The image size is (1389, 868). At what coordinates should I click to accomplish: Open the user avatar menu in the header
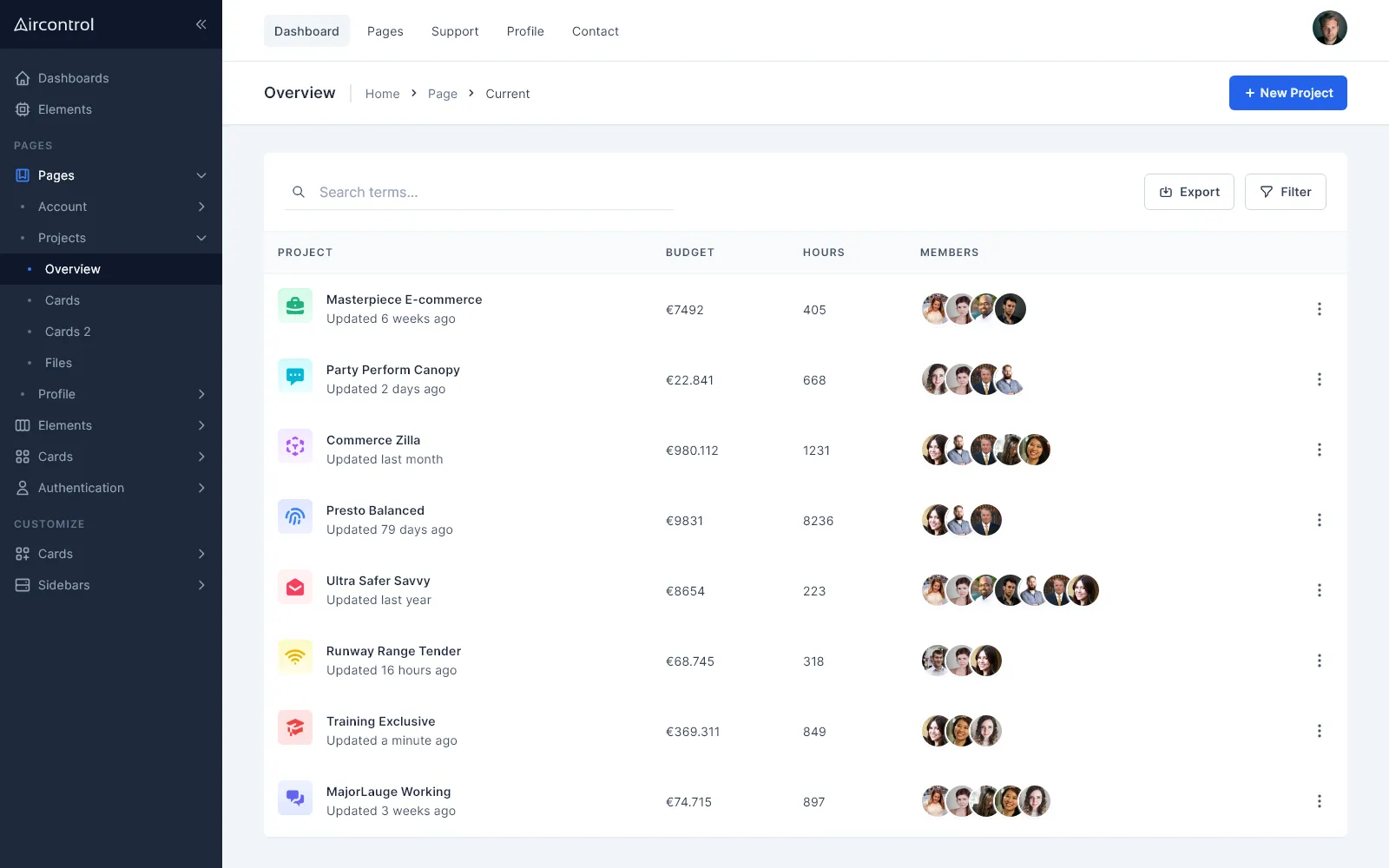1330,28
